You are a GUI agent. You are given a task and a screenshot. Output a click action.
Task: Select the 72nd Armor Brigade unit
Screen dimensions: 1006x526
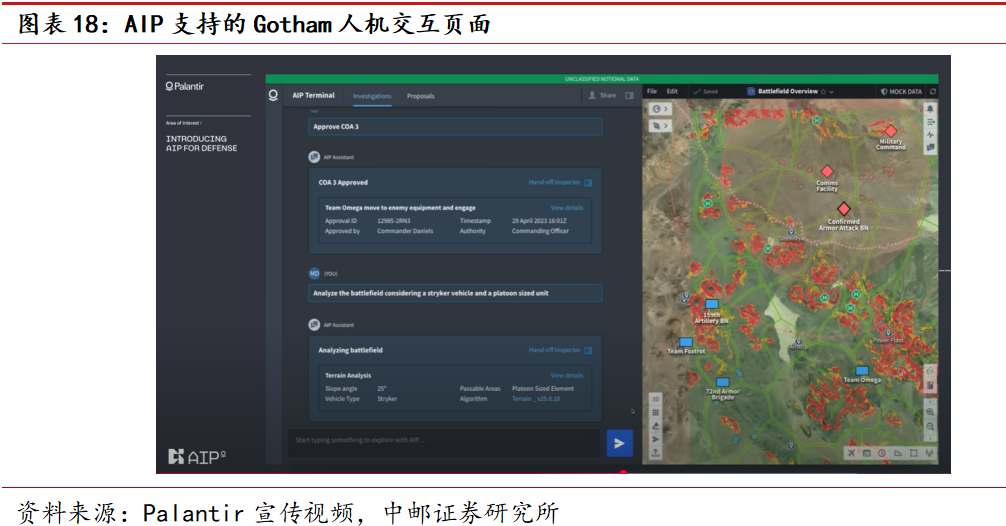pos(722,382)
